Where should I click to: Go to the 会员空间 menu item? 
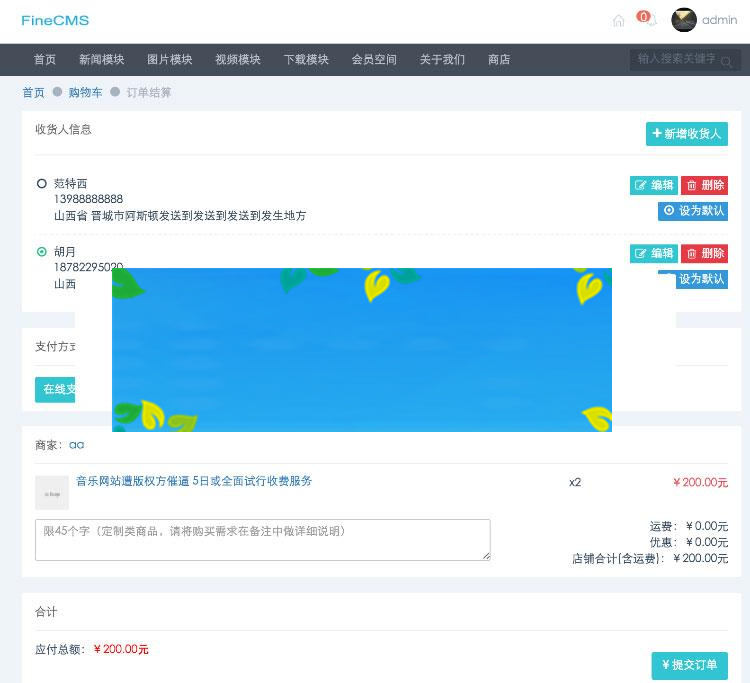(374, 60)
